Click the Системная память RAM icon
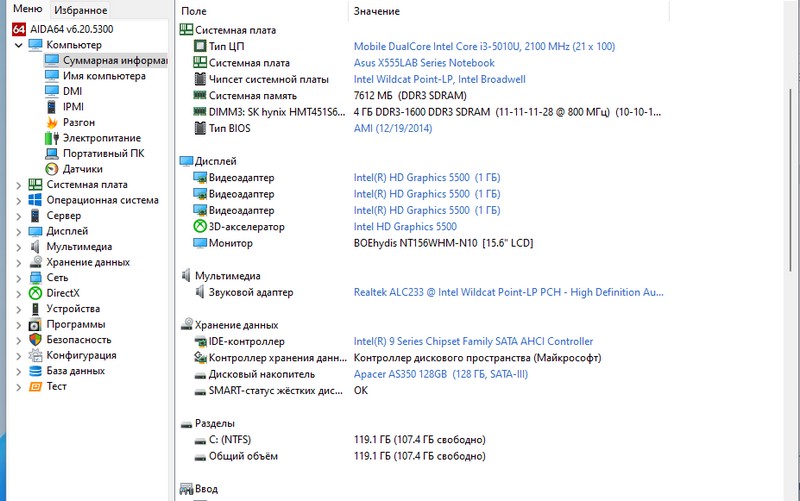Image resolution: width=800 pixels, height=501 pixels. [x=200, y=95]
